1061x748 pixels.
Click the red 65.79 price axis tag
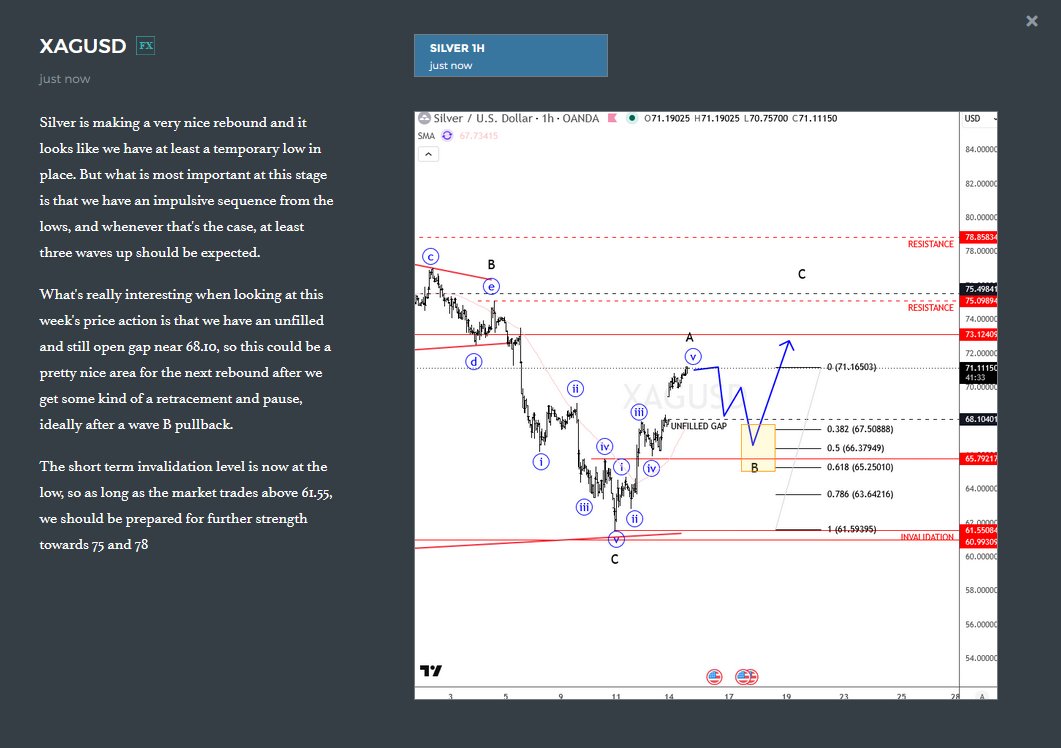pos(978,459)
